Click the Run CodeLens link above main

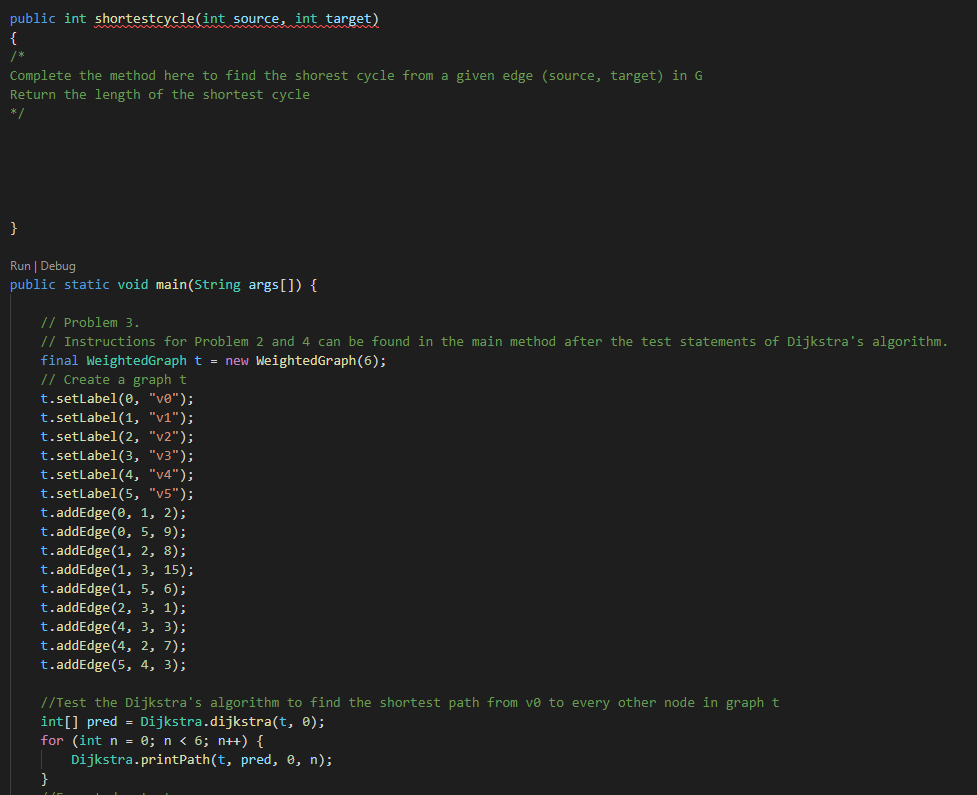(x=19, y=265)
